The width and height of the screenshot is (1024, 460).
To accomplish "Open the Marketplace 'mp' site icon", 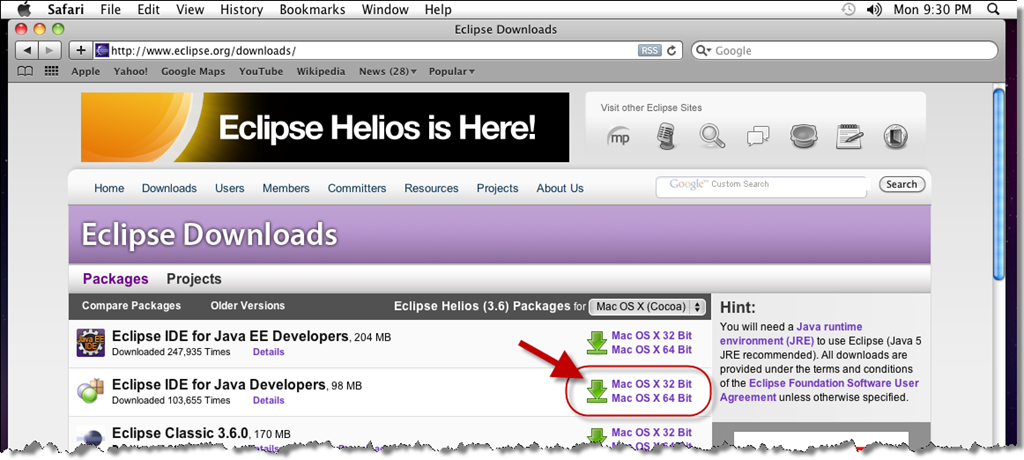I will pyautogui.click(x=617, y=136).
